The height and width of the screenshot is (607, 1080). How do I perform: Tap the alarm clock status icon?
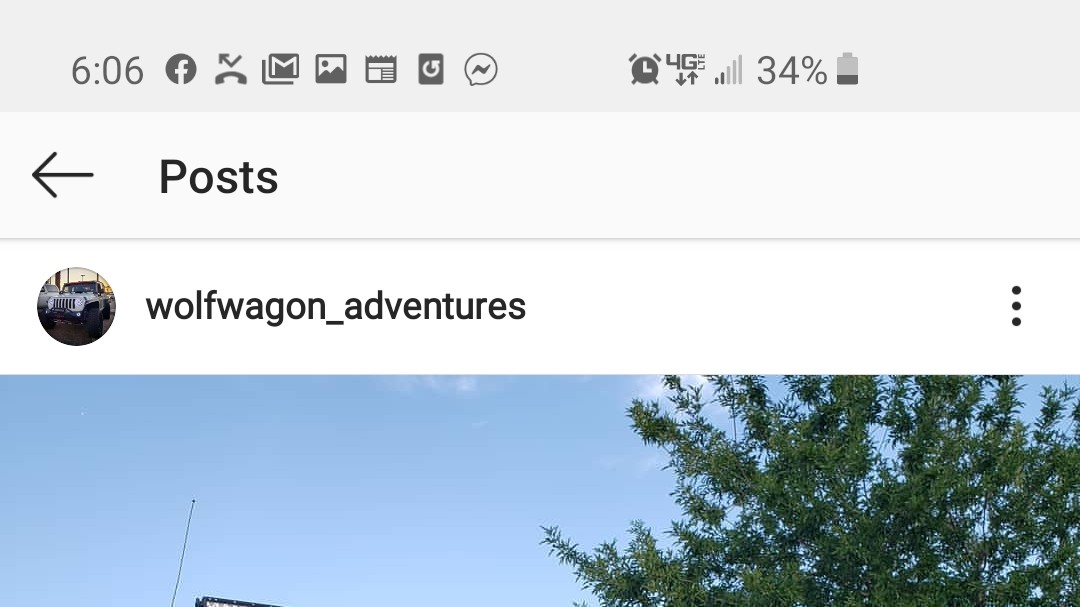[x=645, y=70]
